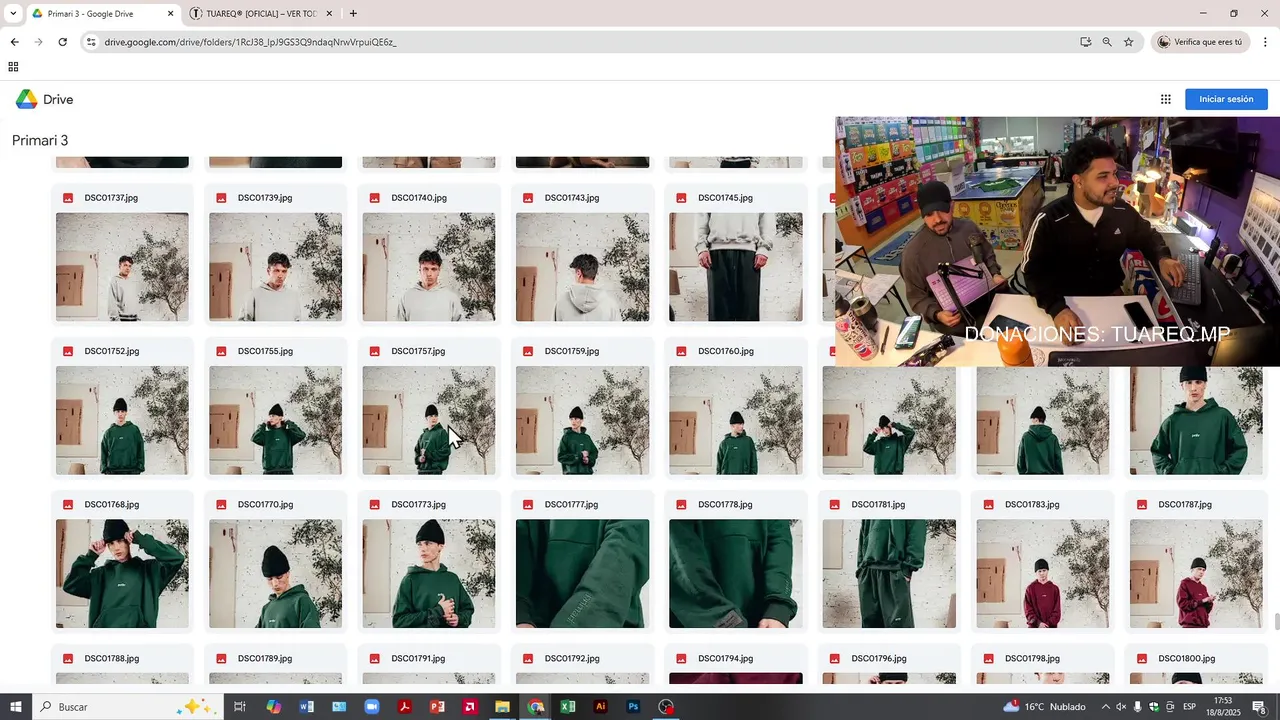
Task: Click the DSC01745.jpg file name
Action: [x=725, y=198]
